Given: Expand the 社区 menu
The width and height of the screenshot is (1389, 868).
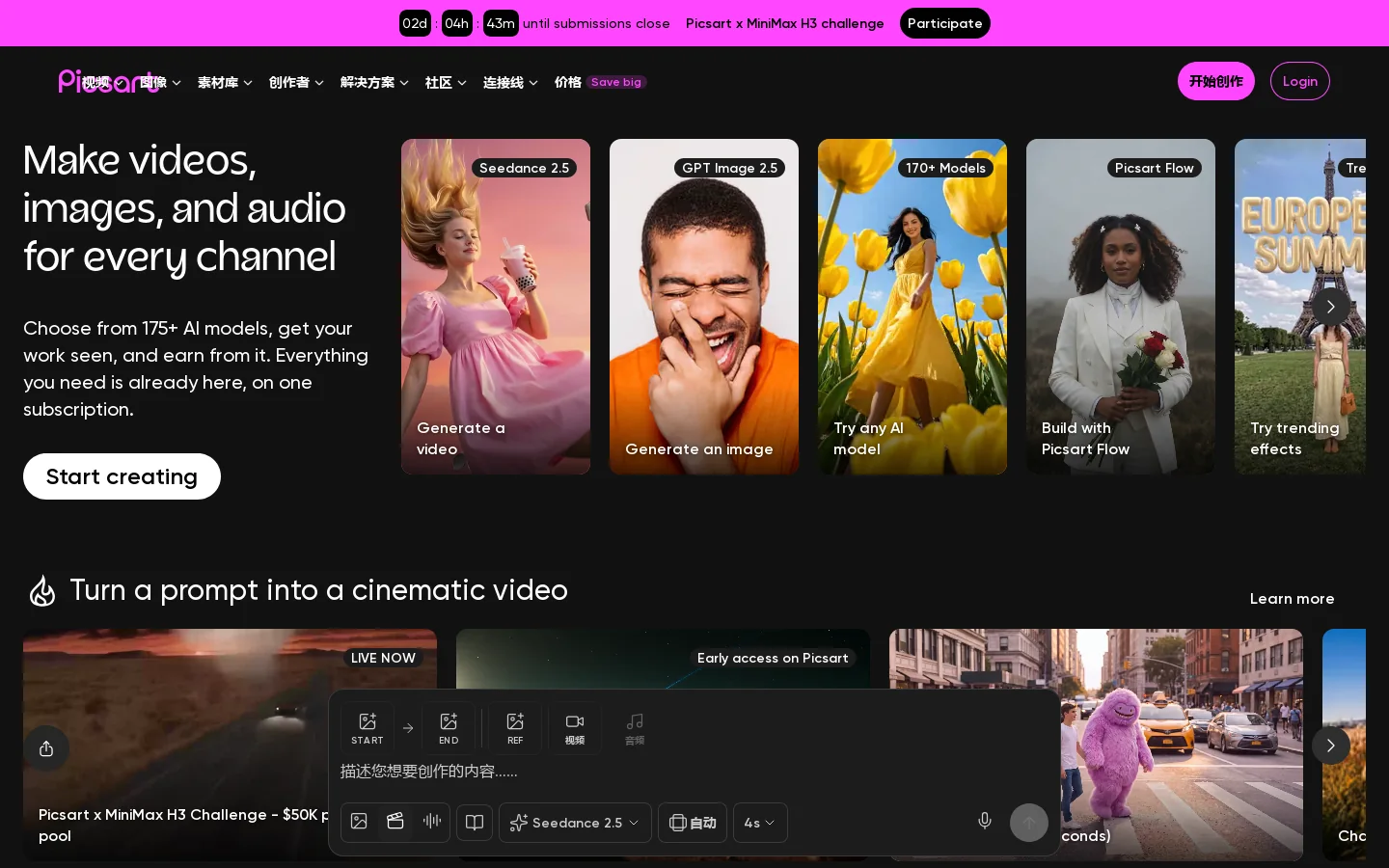Looking at the screenshot, I should tap(446, 83).
